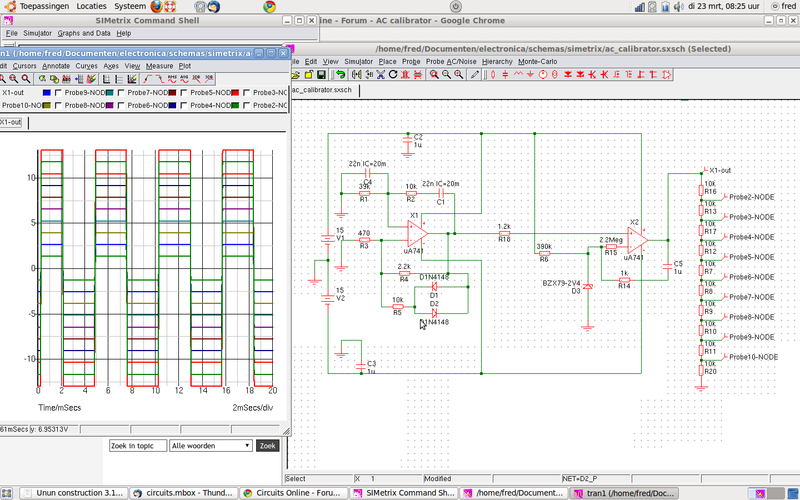This screenshot has height=500, width=800.
Task: Click the 'Zoek in topic' search field
Action: (x=136, y=446)
